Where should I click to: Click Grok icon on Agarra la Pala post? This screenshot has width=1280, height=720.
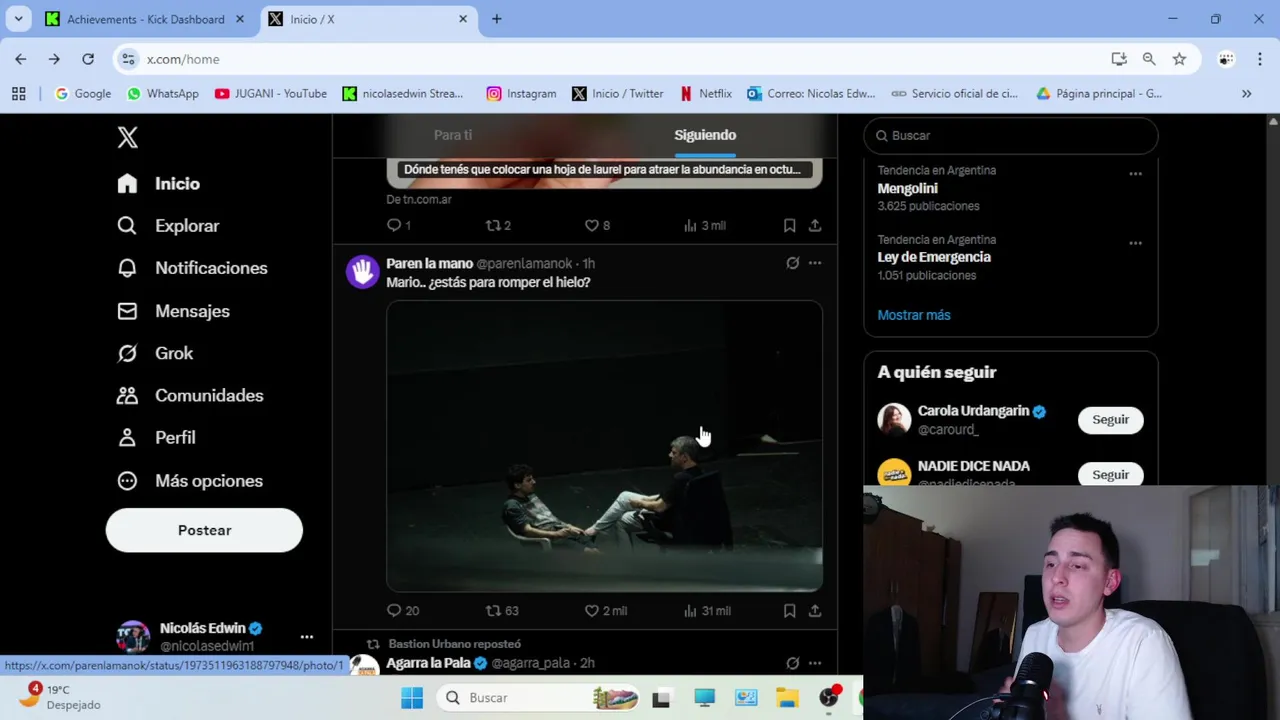point(792,663)
